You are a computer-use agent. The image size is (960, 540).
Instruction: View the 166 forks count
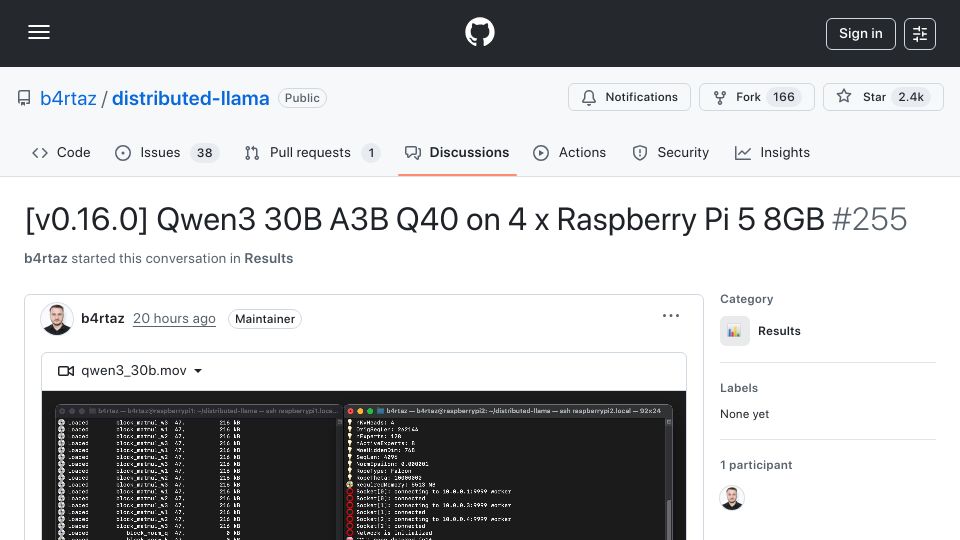coord(784,97)
